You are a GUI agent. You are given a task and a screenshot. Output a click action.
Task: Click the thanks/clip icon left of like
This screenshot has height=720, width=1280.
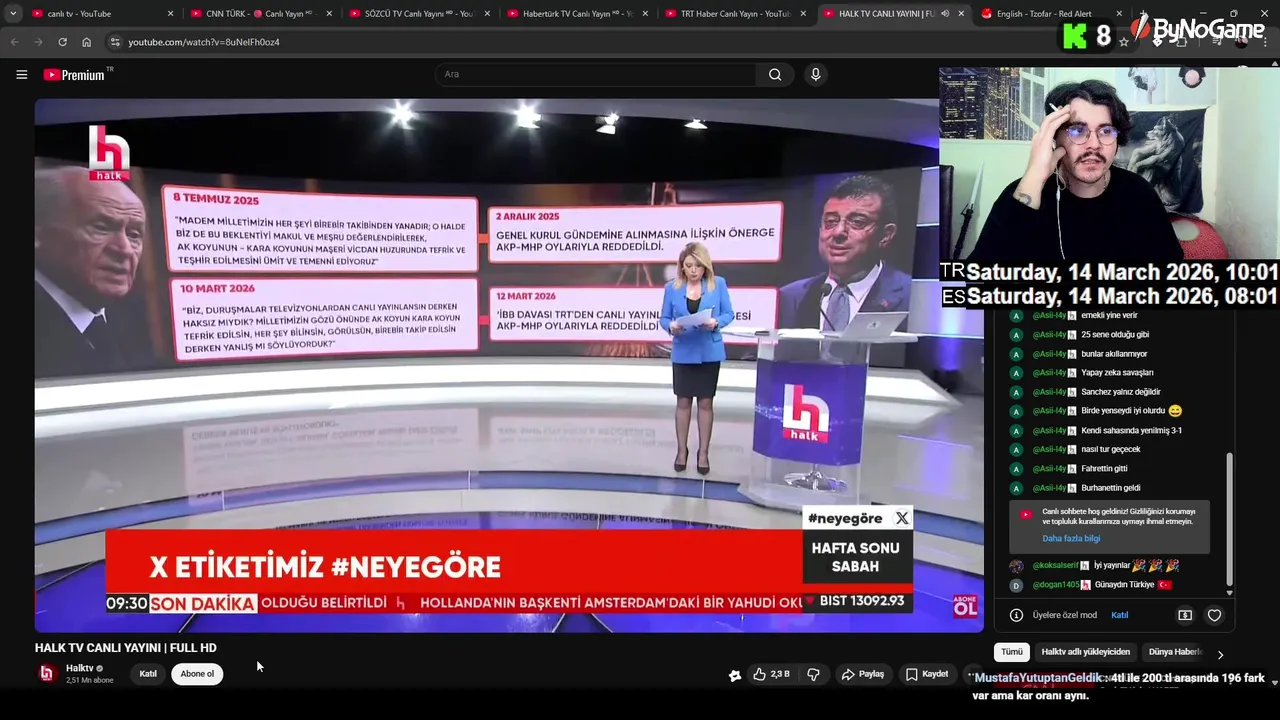(735, 675)
